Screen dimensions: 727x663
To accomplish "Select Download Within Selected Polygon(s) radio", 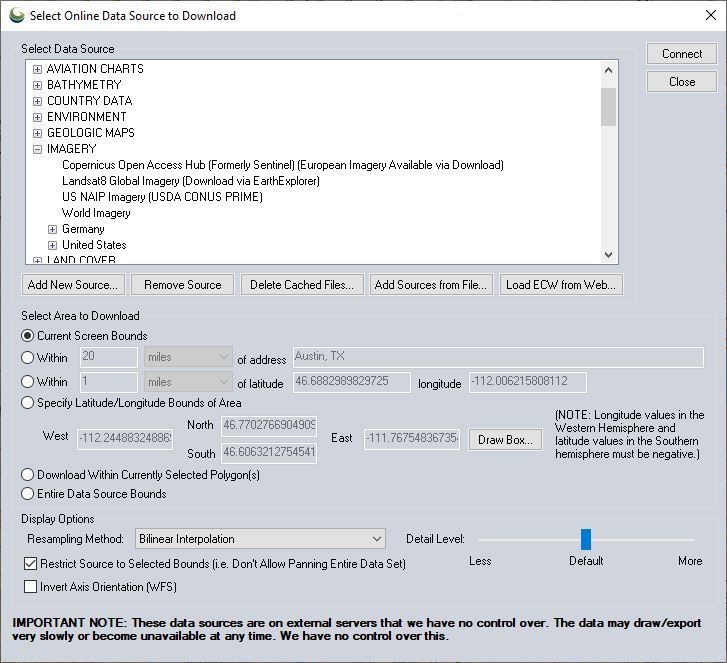I will click(28, 475).
